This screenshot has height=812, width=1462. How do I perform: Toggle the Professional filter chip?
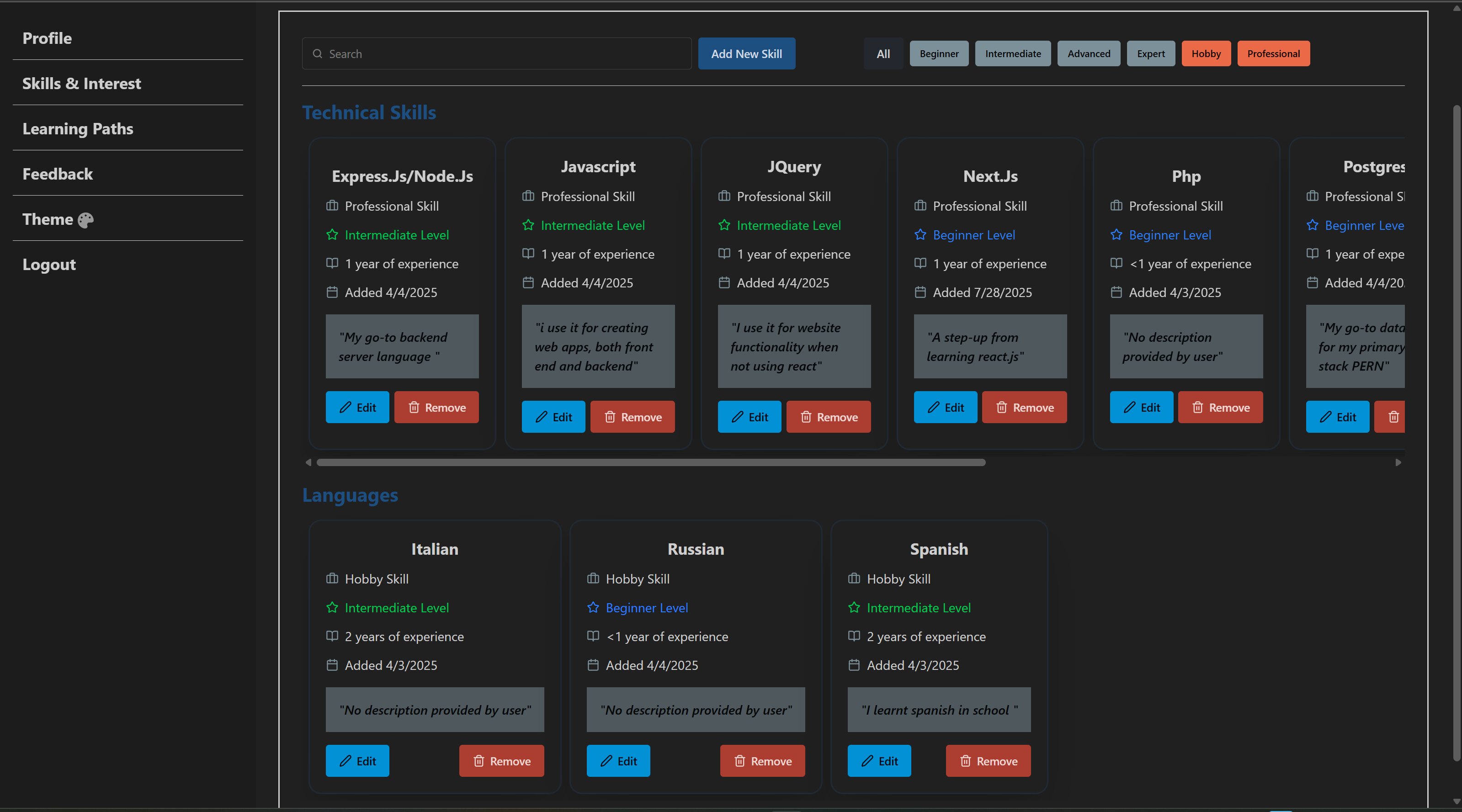[x=1273, y=54]
